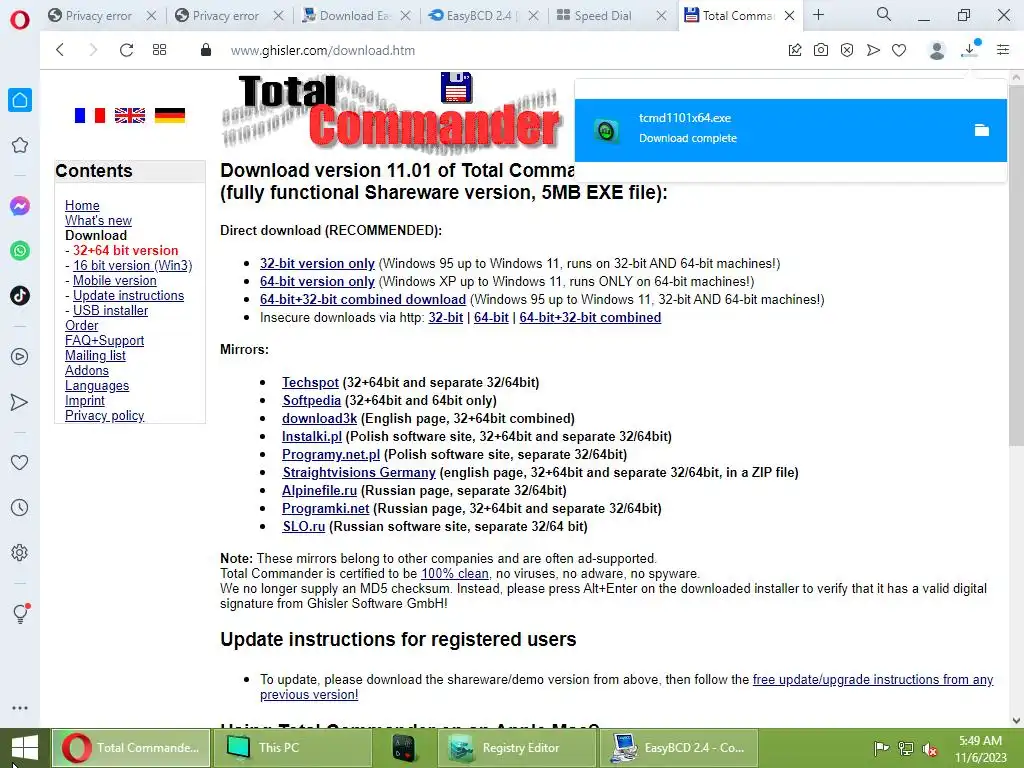Open TikTok in the sidebar
The height and width of the screenshot is (768, 1024).
(x=20, y=296)
